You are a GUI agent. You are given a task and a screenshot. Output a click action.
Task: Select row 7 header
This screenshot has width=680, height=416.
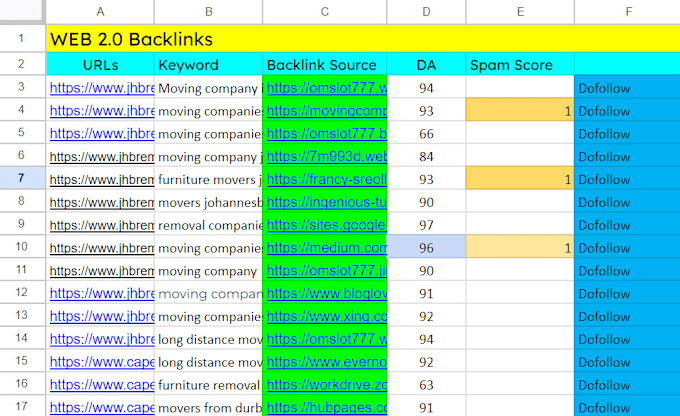[x=21, y=178]
